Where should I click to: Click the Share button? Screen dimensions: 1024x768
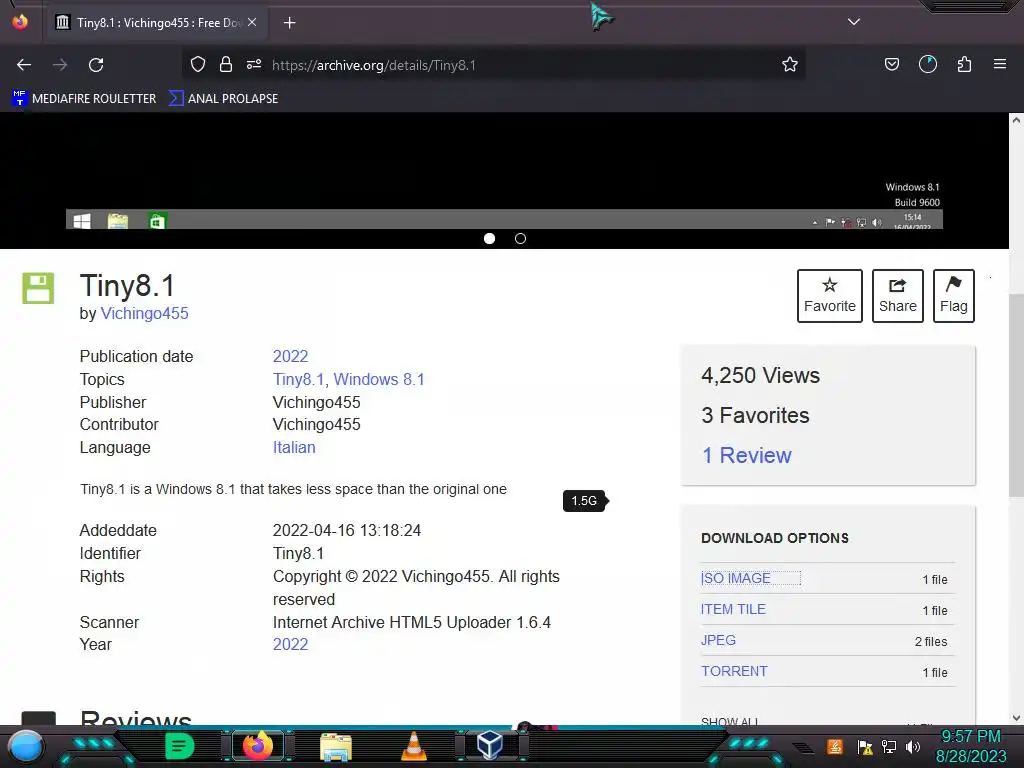tap(897, 296)
